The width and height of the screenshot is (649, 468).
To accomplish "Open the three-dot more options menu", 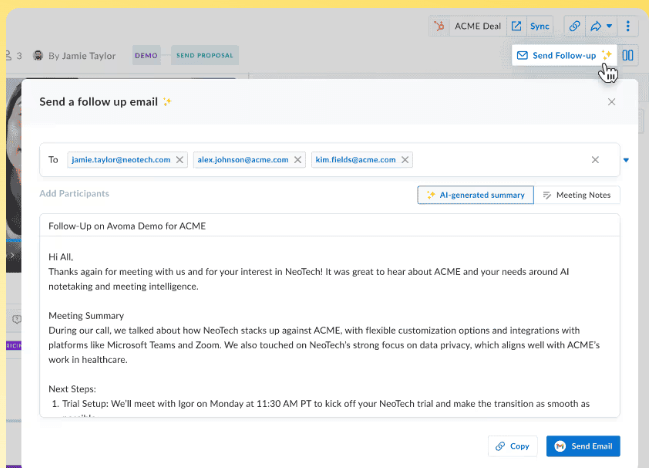I will [628, 26].
